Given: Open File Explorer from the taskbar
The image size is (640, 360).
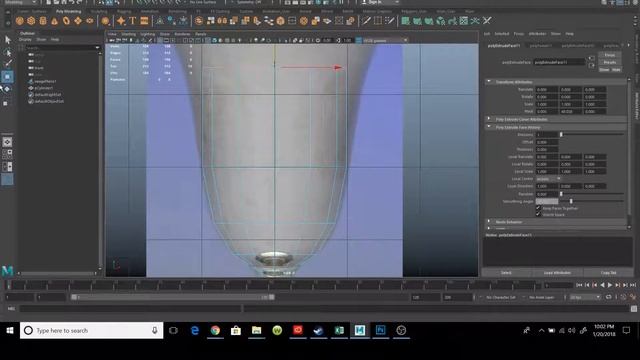Looking at the screenshot, I should pos(256,330).
